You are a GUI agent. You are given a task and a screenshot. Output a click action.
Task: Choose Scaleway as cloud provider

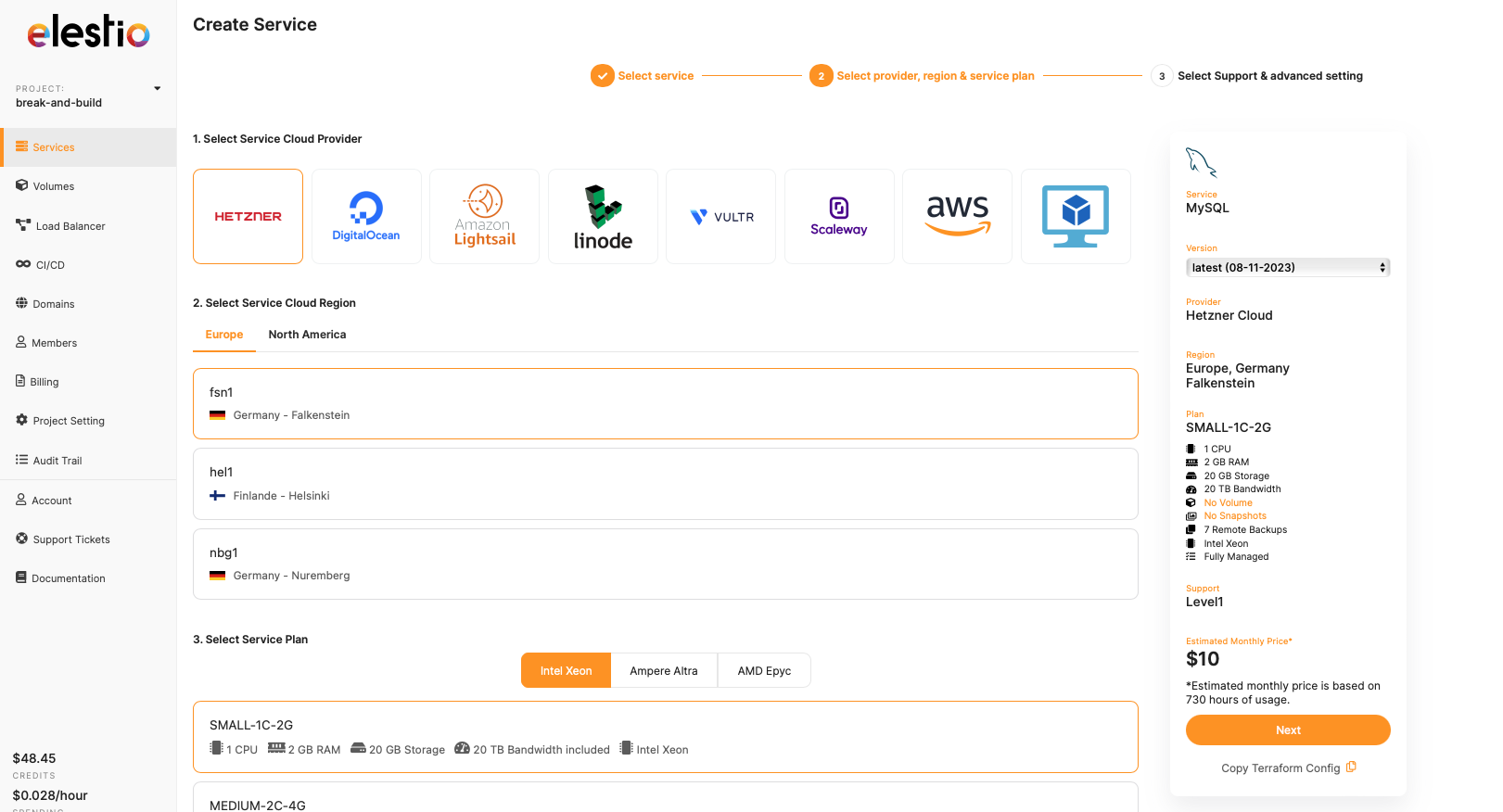(x=839, y=217)
